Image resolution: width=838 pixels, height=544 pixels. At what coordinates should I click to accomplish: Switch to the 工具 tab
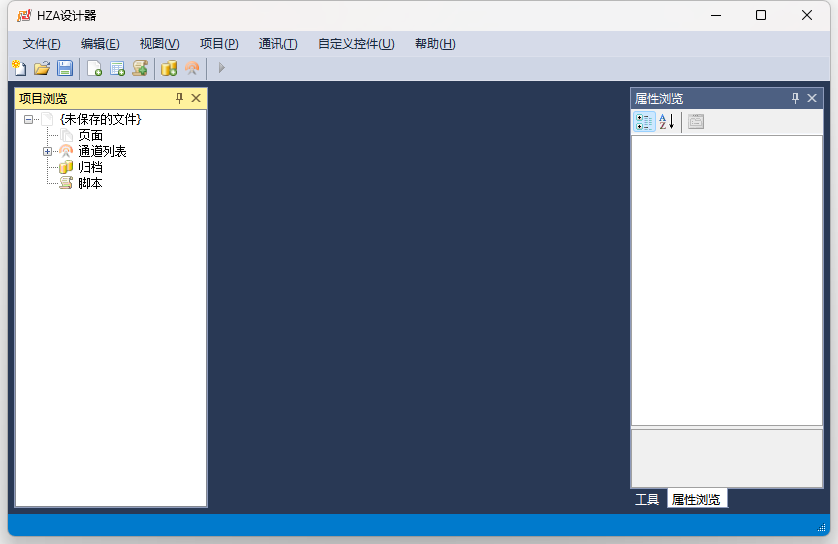(647, 500)
